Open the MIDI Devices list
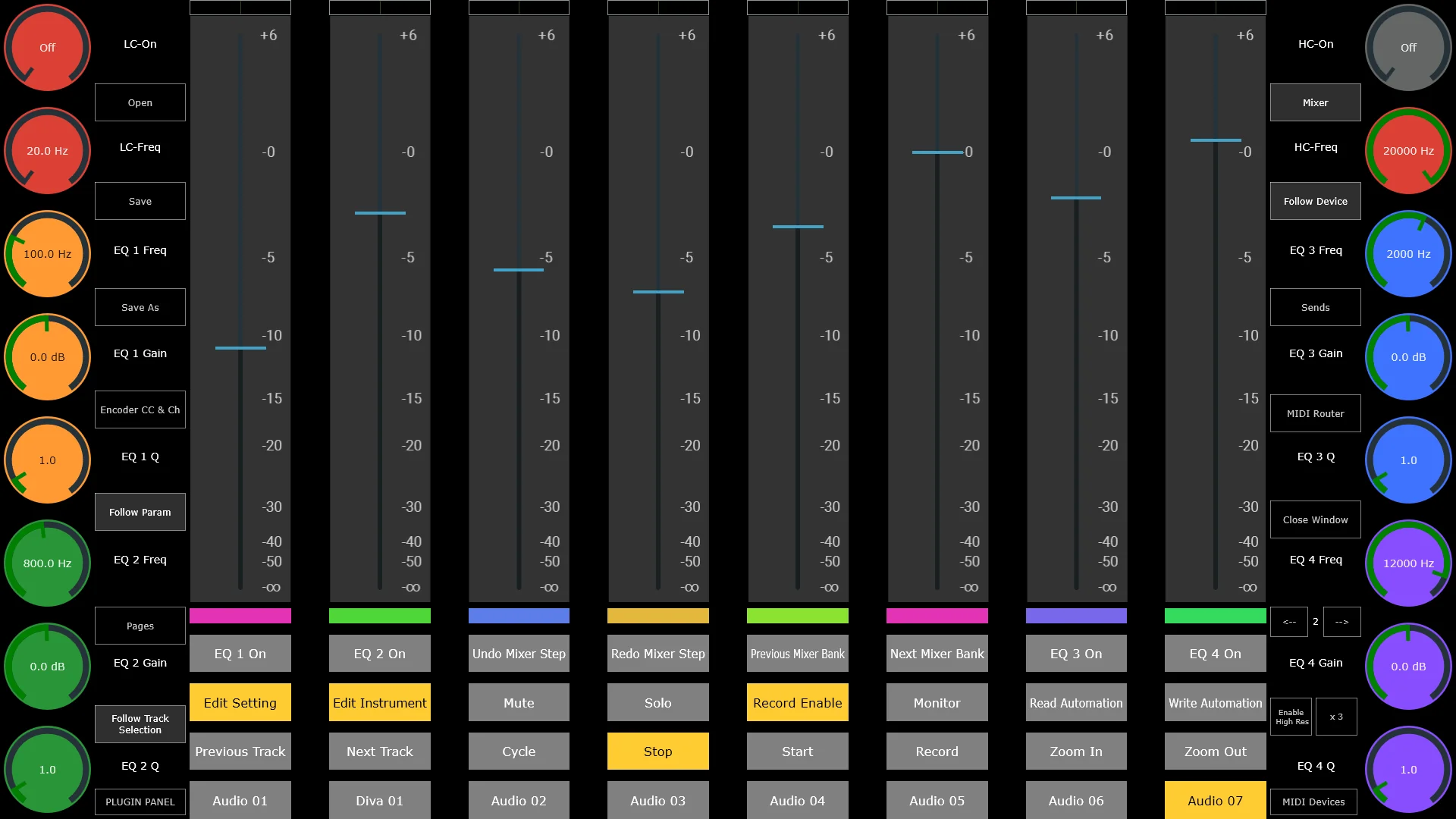This screenshot has width=1456, height=819. click(x=1313, y=802)
